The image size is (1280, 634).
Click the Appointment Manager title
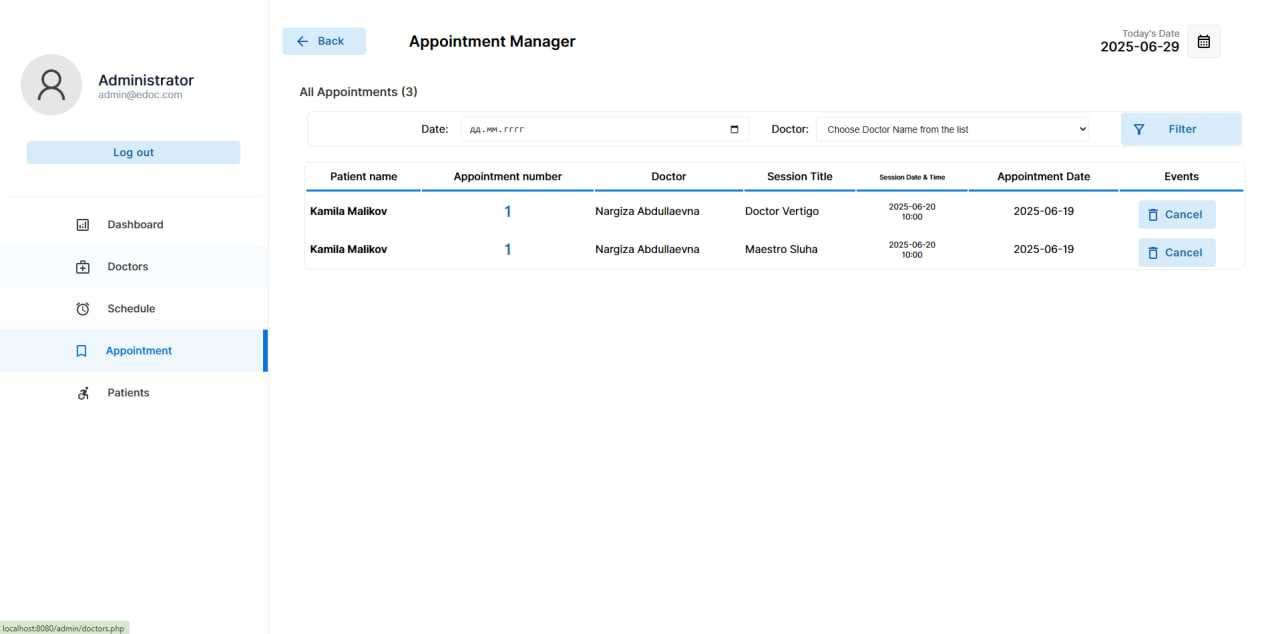(492, 41)
